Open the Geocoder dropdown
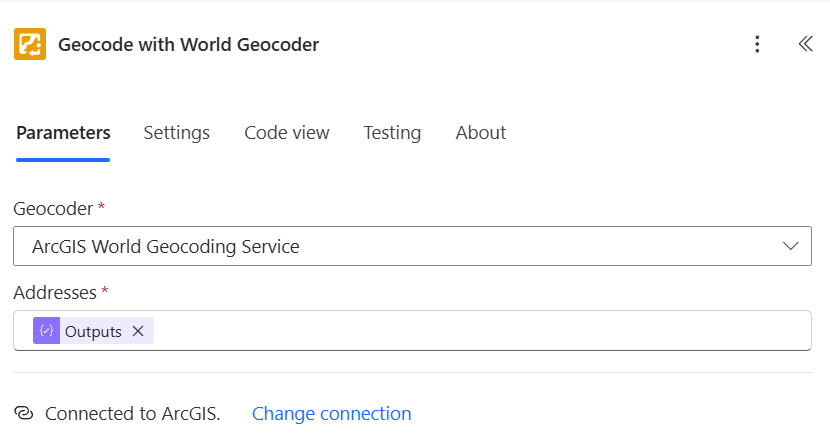 (412, 246)
